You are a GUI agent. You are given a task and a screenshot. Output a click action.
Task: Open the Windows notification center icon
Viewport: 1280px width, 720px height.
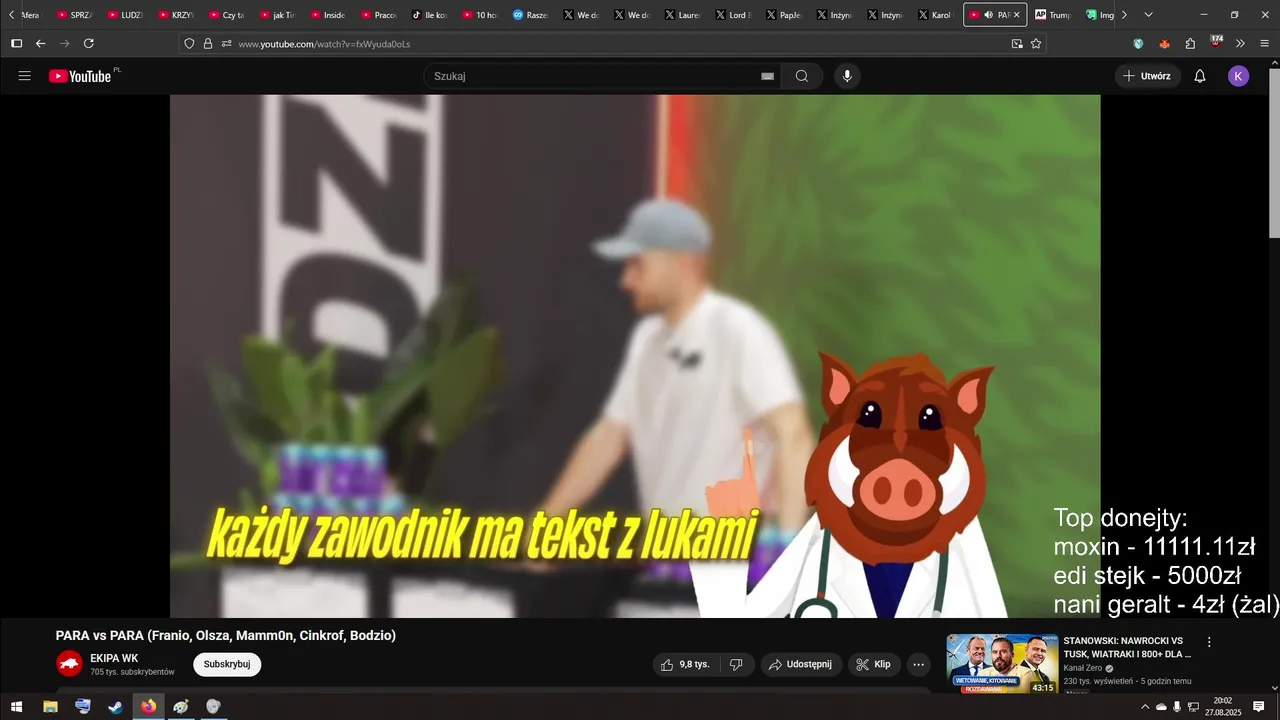pos(1259,707)
